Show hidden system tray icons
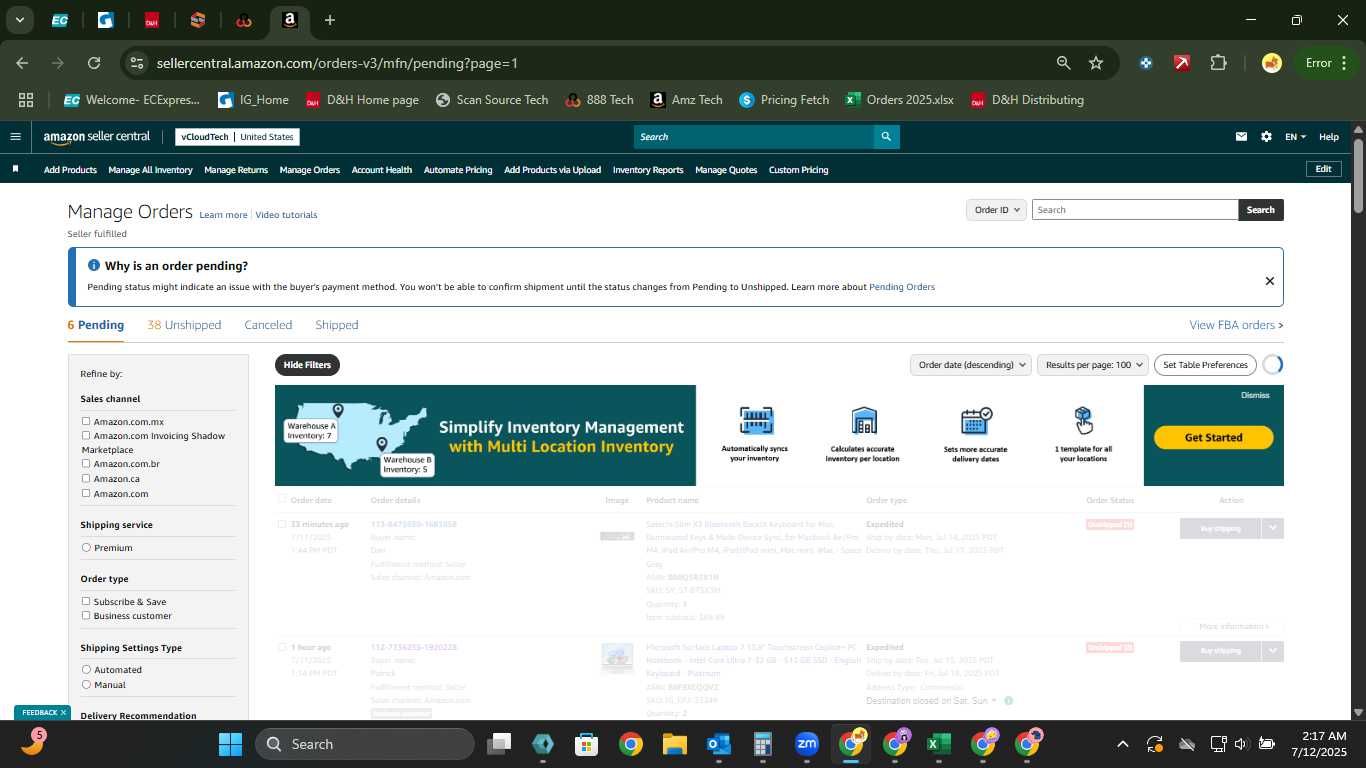This screenshot has width=1366, height=768. 1122,744
